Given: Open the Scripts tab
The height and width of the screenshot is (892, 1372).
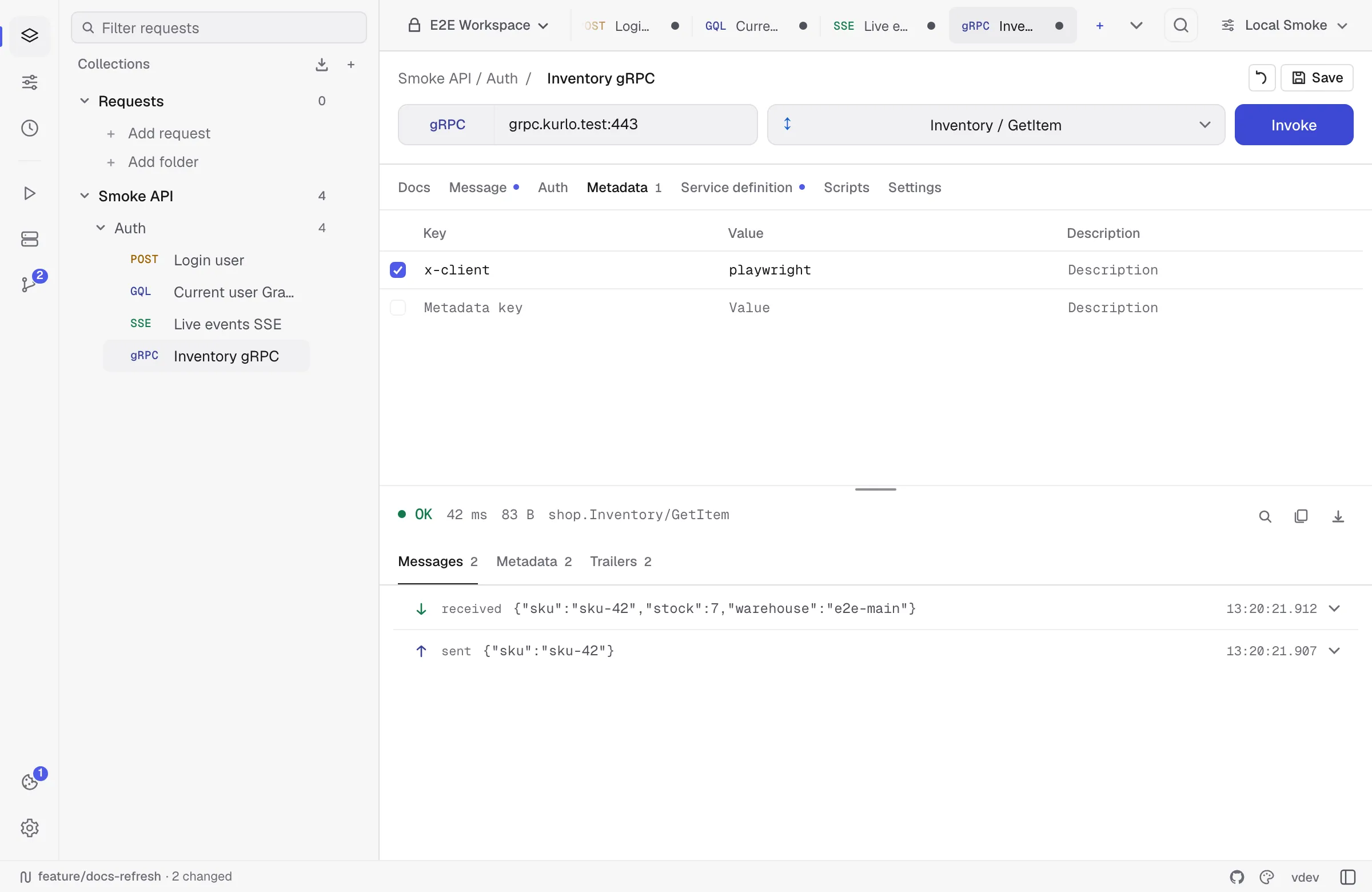Looking at the screenshot, I should click(845, 188).
